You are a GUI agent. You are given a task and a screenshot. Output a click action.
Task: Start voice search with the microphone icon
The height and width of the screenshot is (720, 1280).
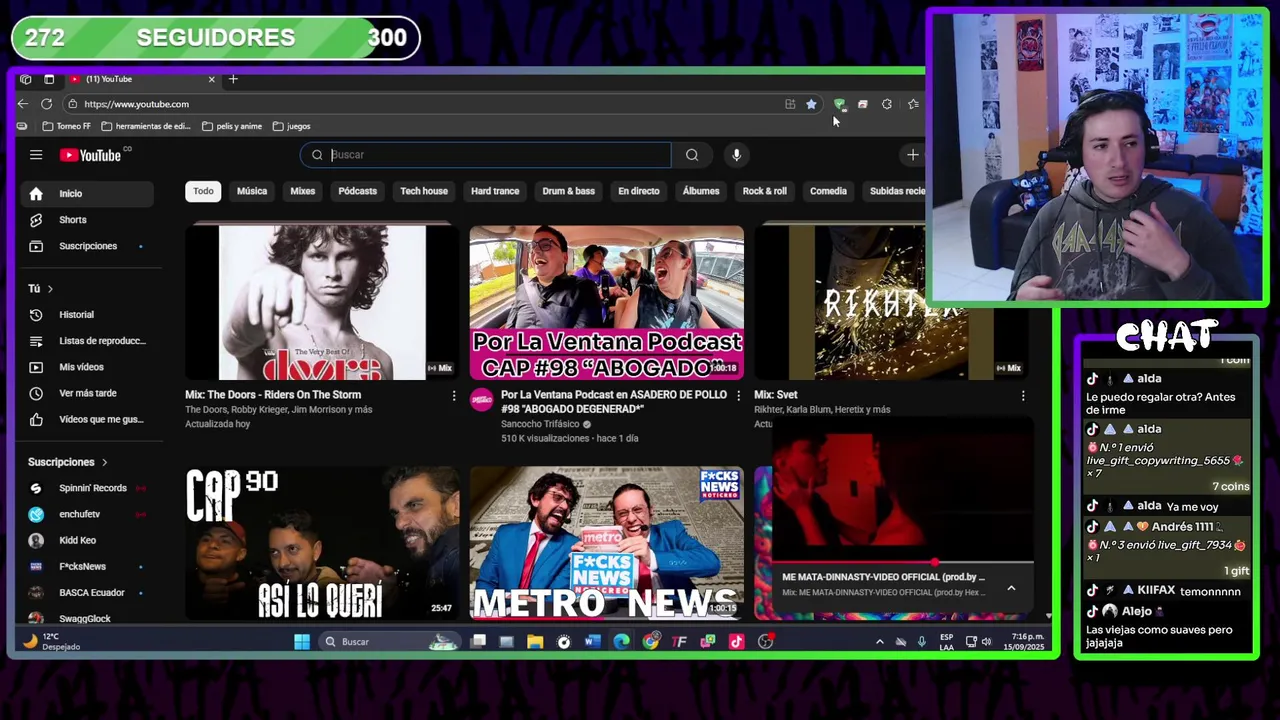tap(736, 155)
